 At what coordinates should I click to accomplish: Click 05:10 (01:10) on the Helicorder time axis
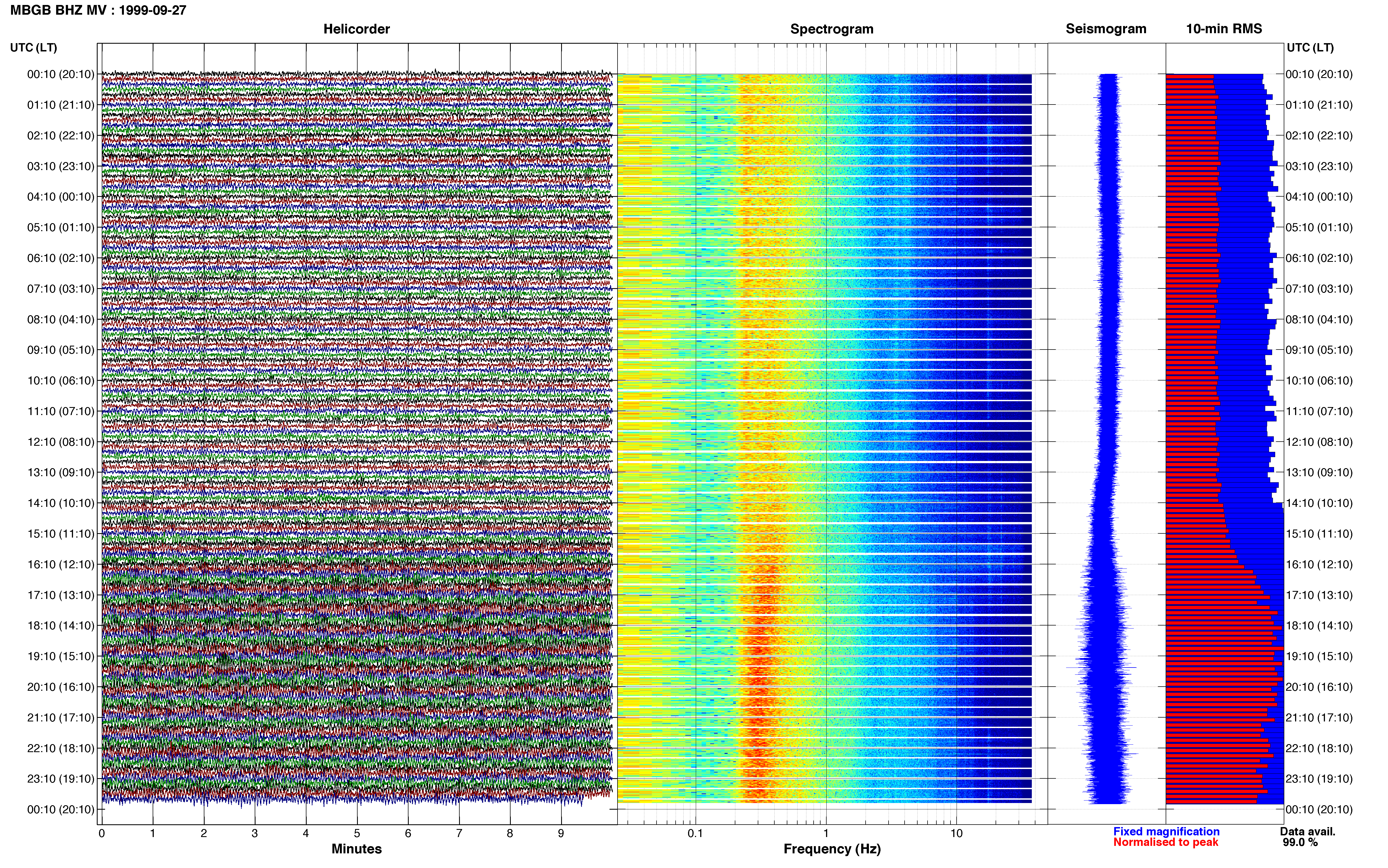click(x=61, y=227)
